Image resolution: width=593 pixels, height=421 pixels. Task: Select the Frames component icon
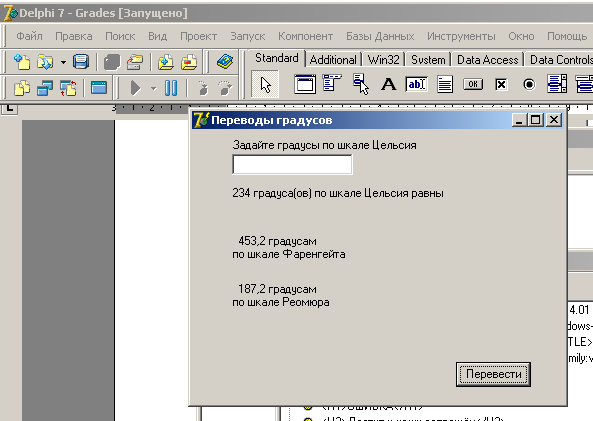click(x=305, y=84)
